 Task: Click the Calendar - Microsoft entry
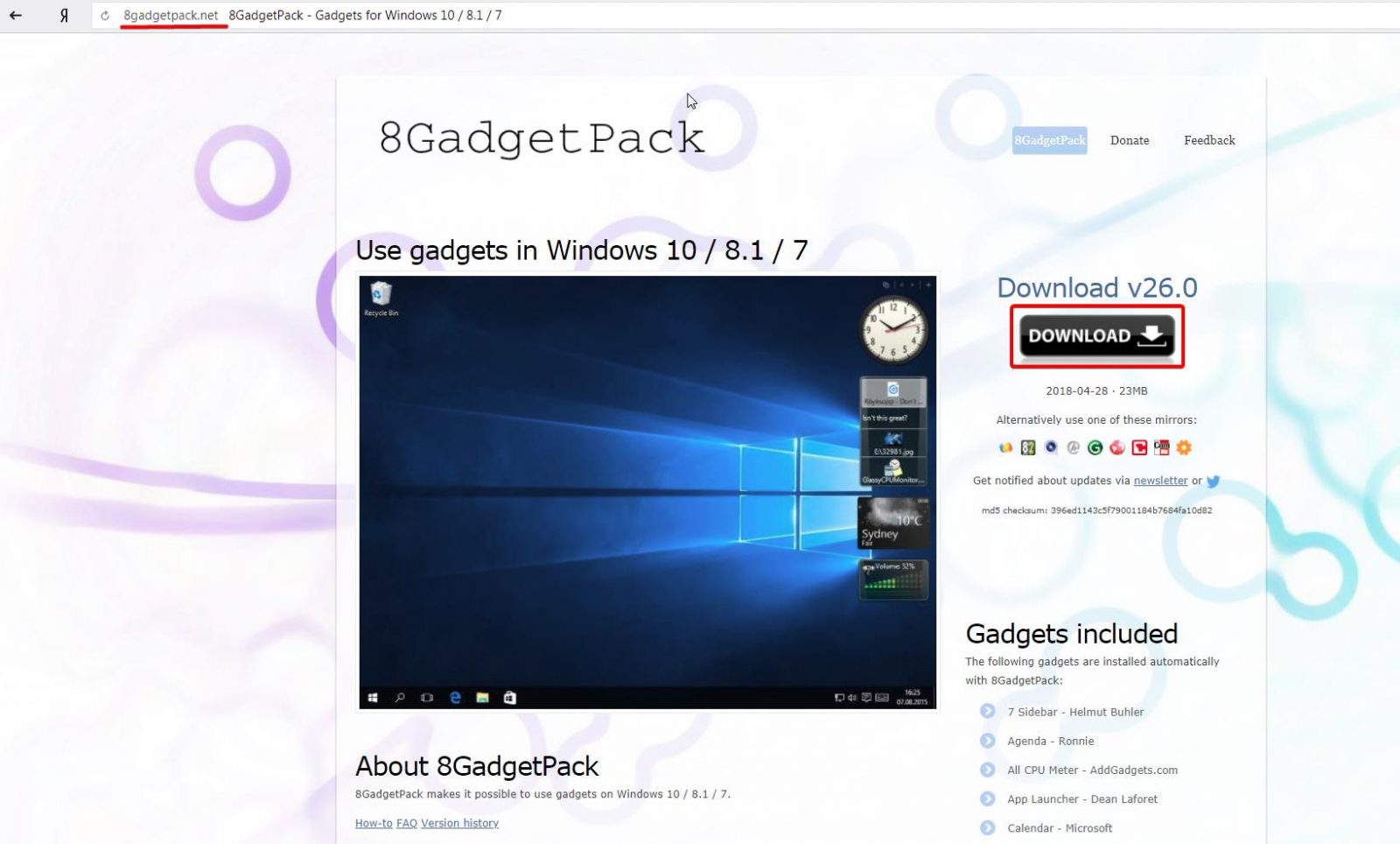click(1060, 827)
